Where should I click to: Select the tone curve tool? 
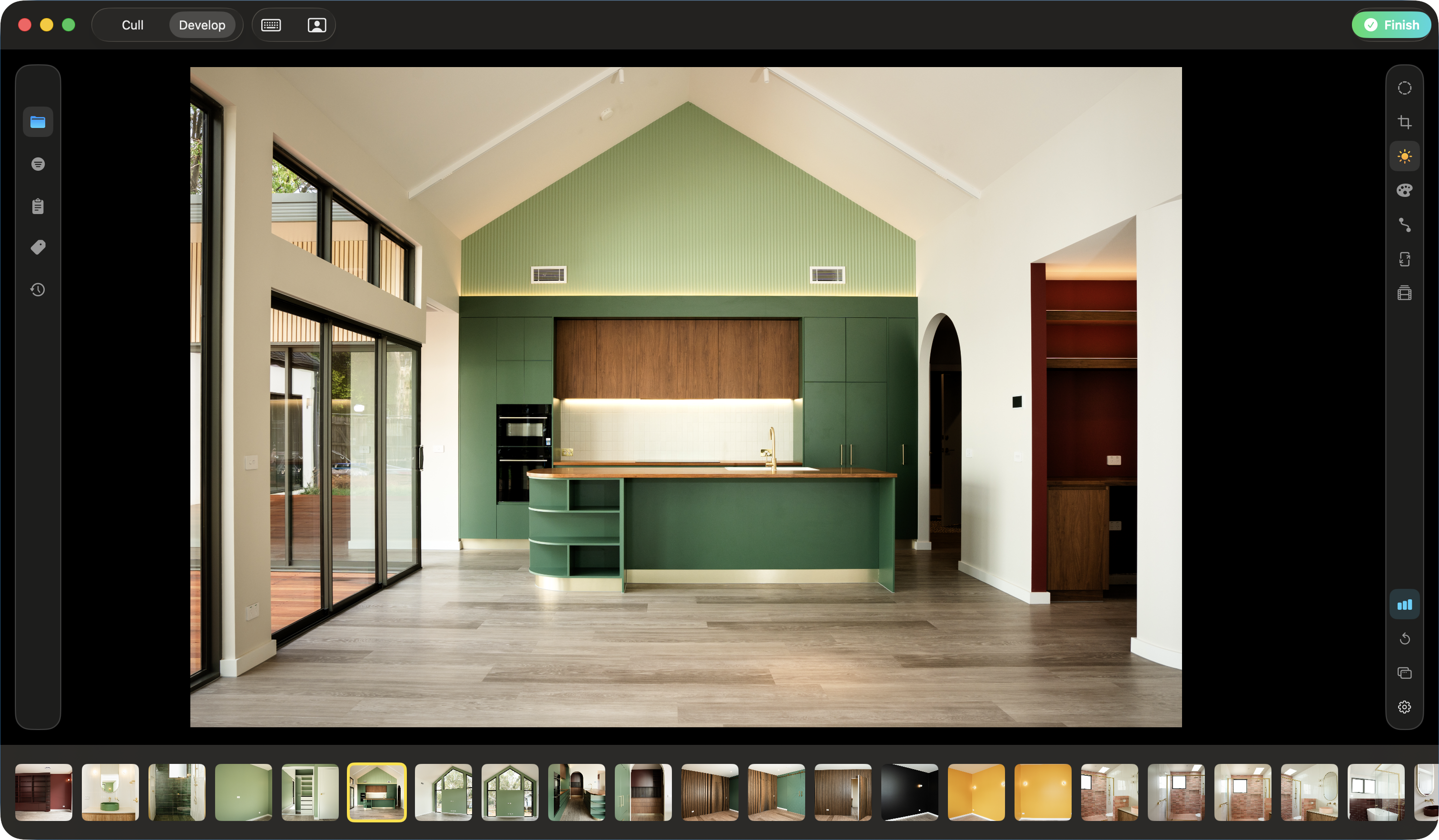(1404, 225)
